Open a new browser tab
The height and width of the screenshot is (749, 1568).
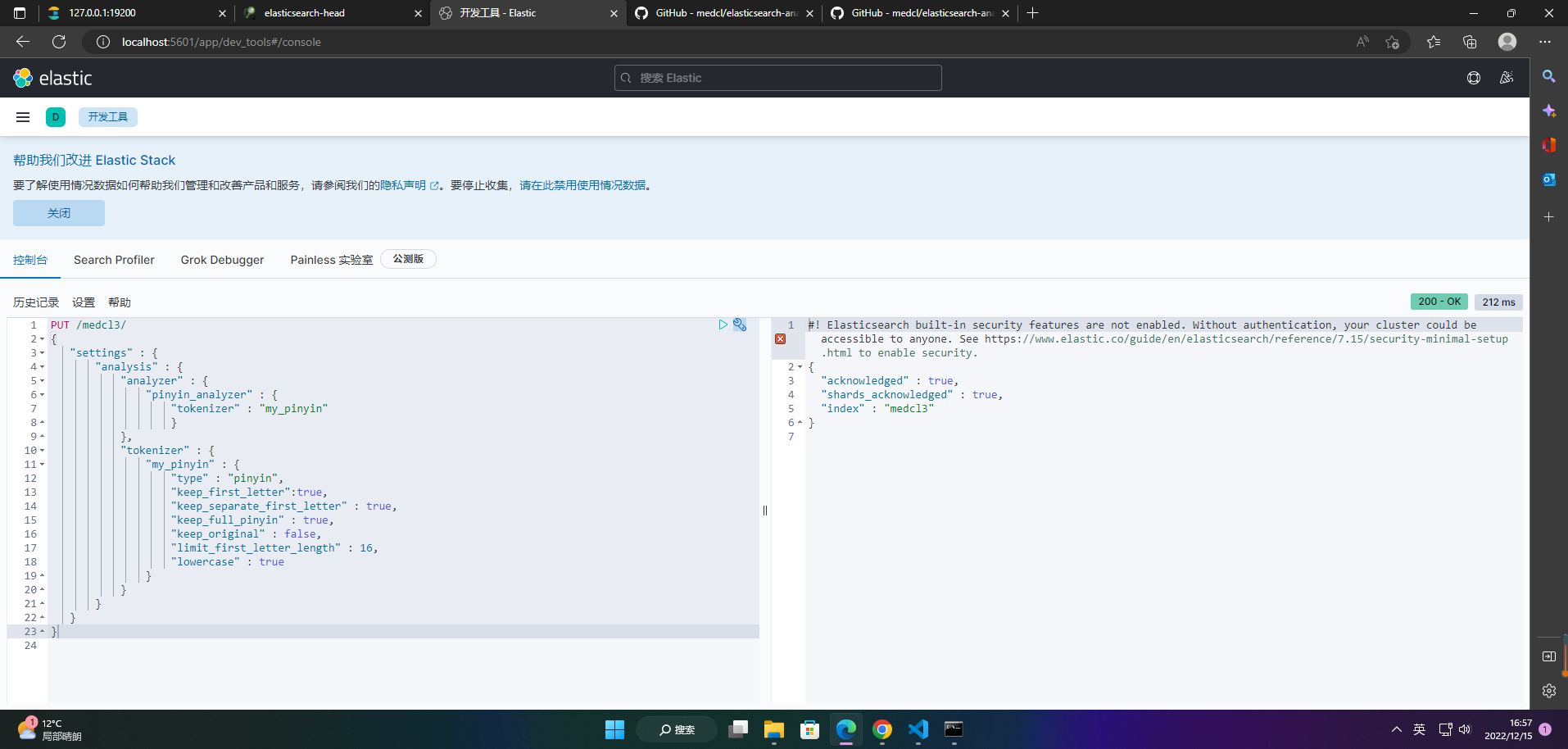point(1032,13)
